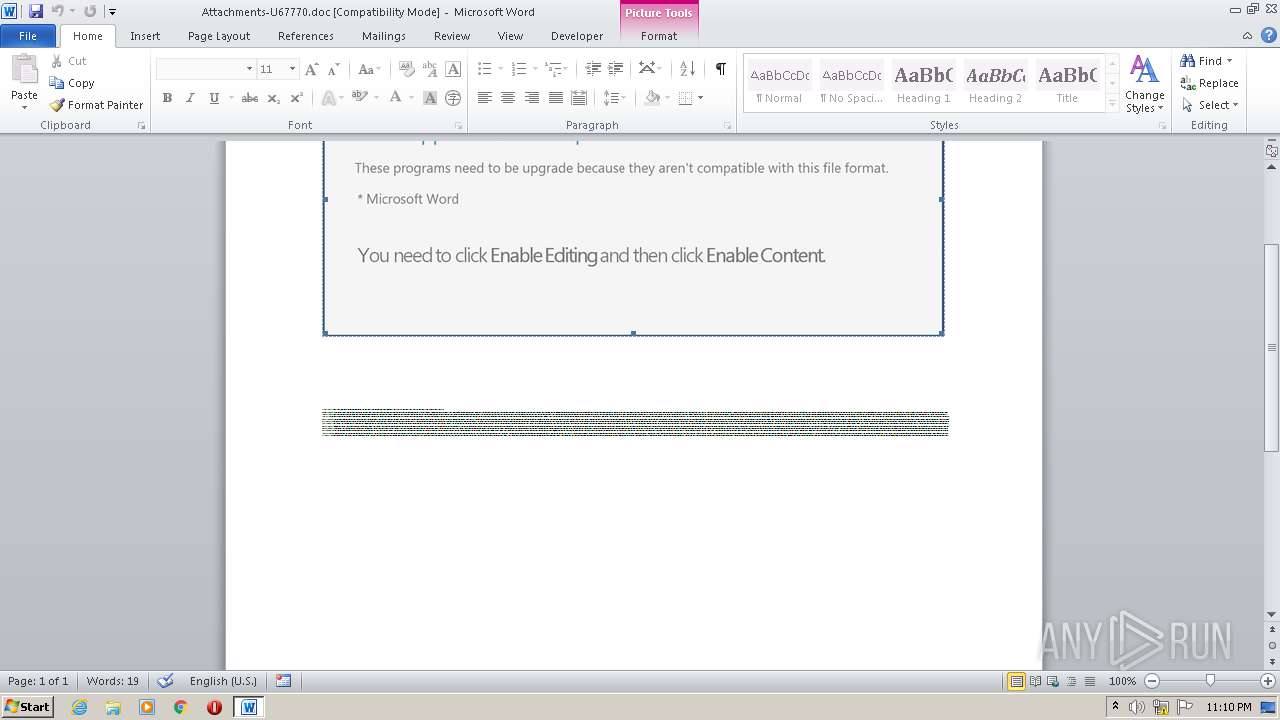Decrease paragraph indent
Image resolution: width=1280 pixels, height=720 pixels.
click(593, 69)
